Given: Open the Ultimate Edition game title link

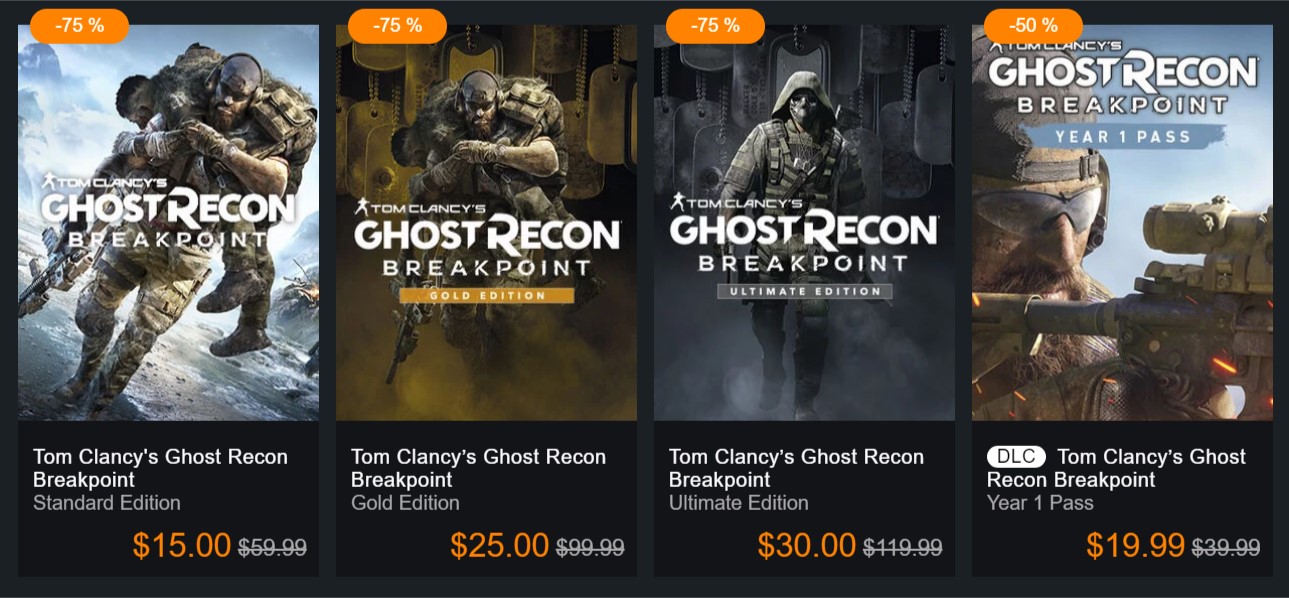Looking at the screenshot, I should point(796,468).
